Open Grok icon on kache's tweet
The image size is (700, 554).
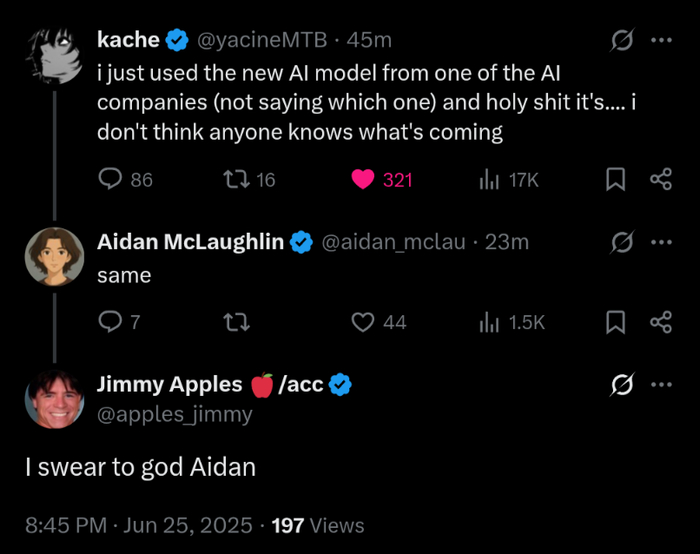coord(622,40)
